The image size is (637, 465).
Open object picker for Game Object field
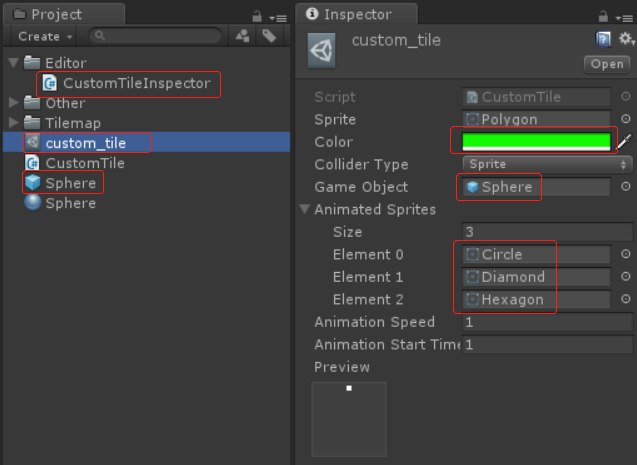[x=625, y=187]
